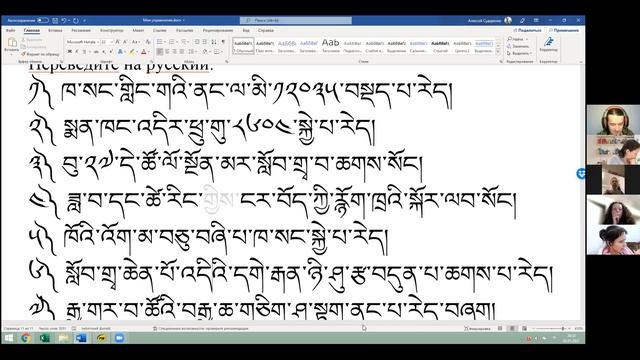Image resolution: width=640 pixels, height=360 pixels.
Task: Align text left
Action: coord(160,51)
